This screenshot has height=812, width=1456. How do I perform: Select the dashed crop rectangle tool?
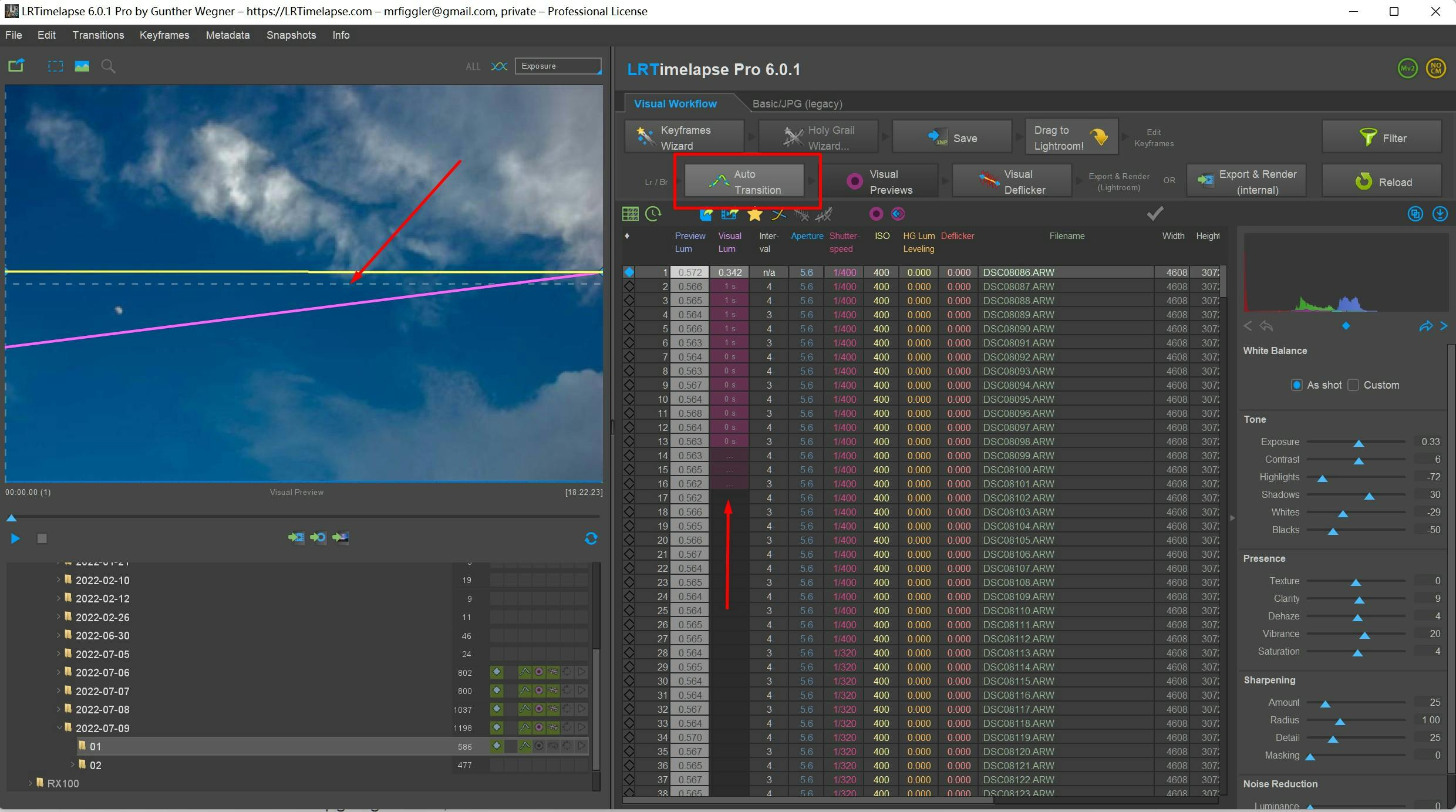click(55, 66)
